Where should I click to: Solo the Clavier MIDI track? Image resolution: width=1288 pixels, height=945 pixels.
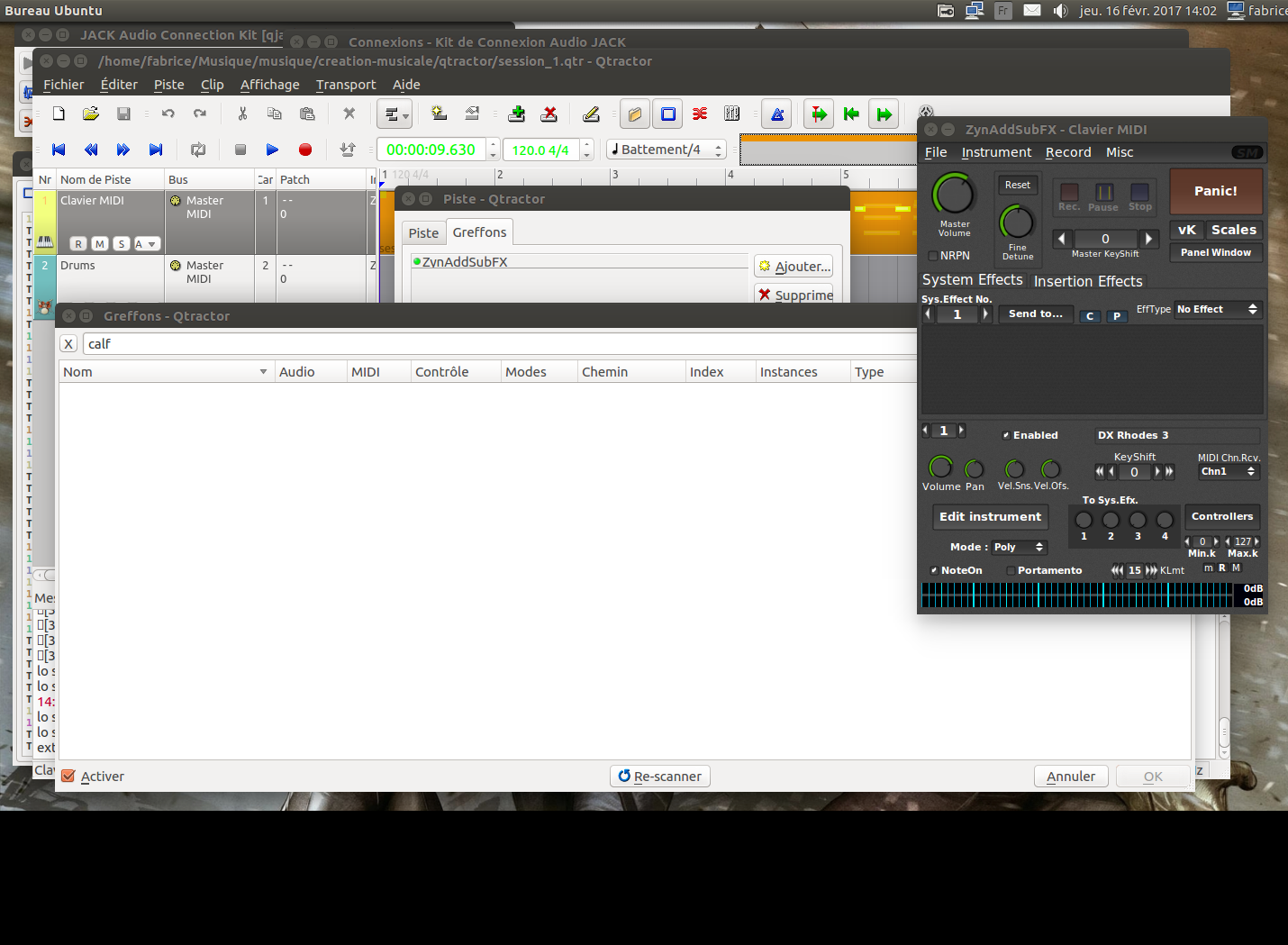122,244
